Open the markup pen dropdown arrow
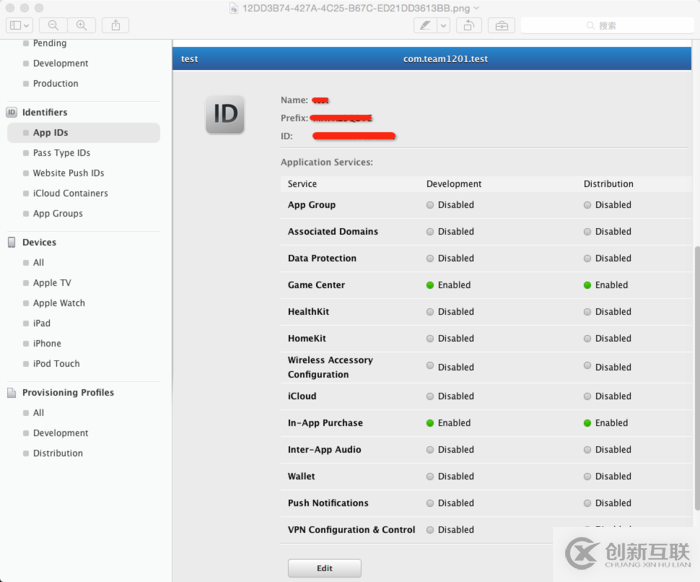Viewport: 700px width, 582px height. [443, 25]
